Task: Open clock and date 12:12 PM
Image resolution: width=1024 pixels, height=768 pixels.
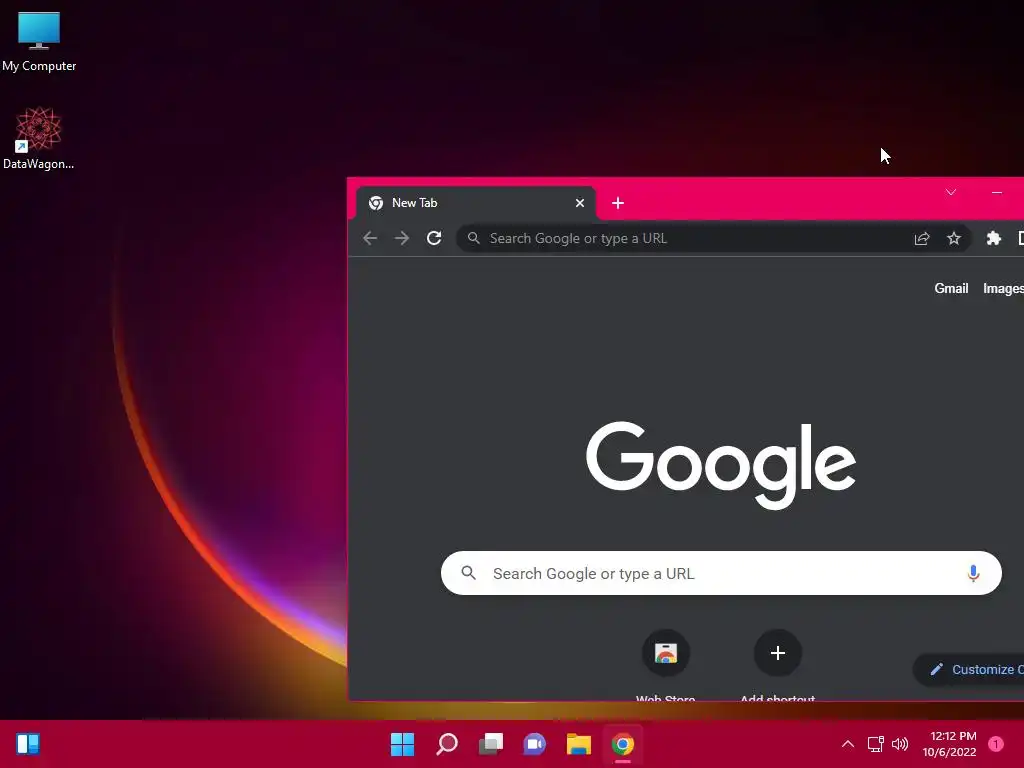Action: click(x=950, y=744)
